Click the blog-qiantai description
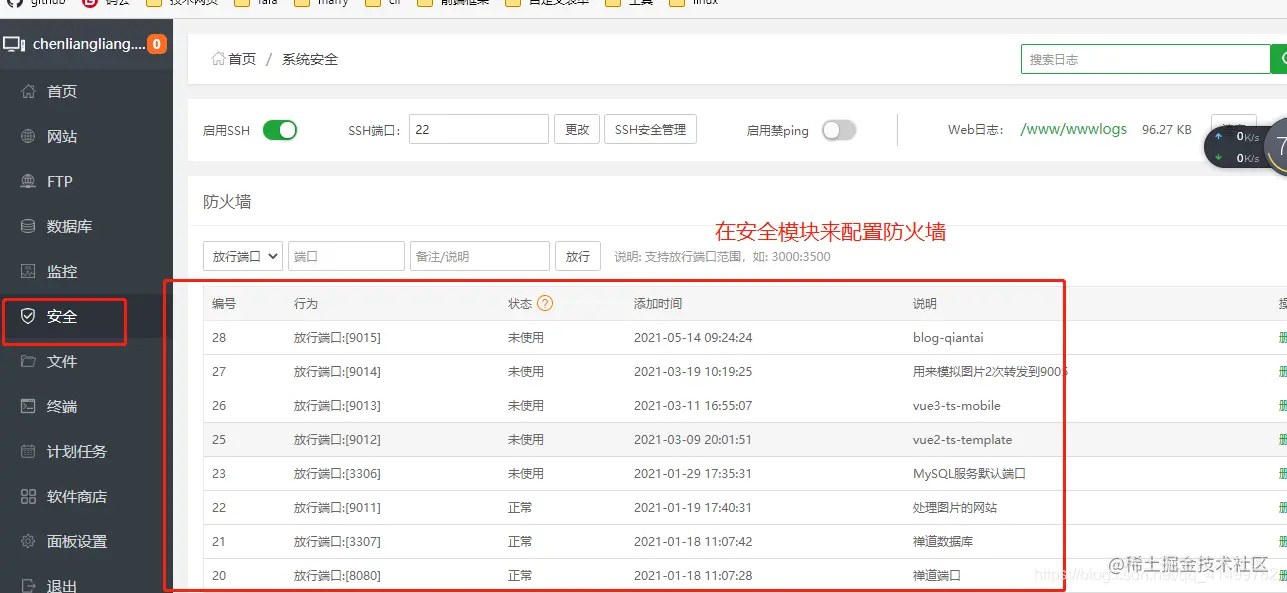The width and height of the screenshot is (1287, 593). coord(948,337)
